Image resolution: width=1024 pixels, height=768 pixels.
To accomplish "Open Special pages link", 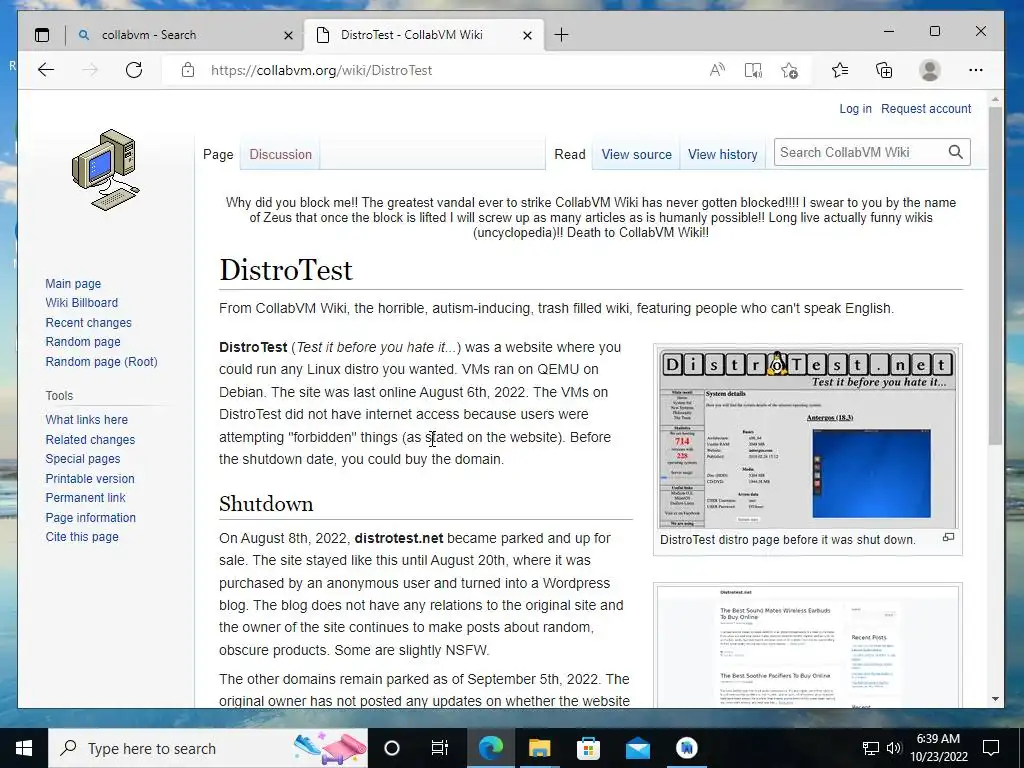I will coord(83,458).
